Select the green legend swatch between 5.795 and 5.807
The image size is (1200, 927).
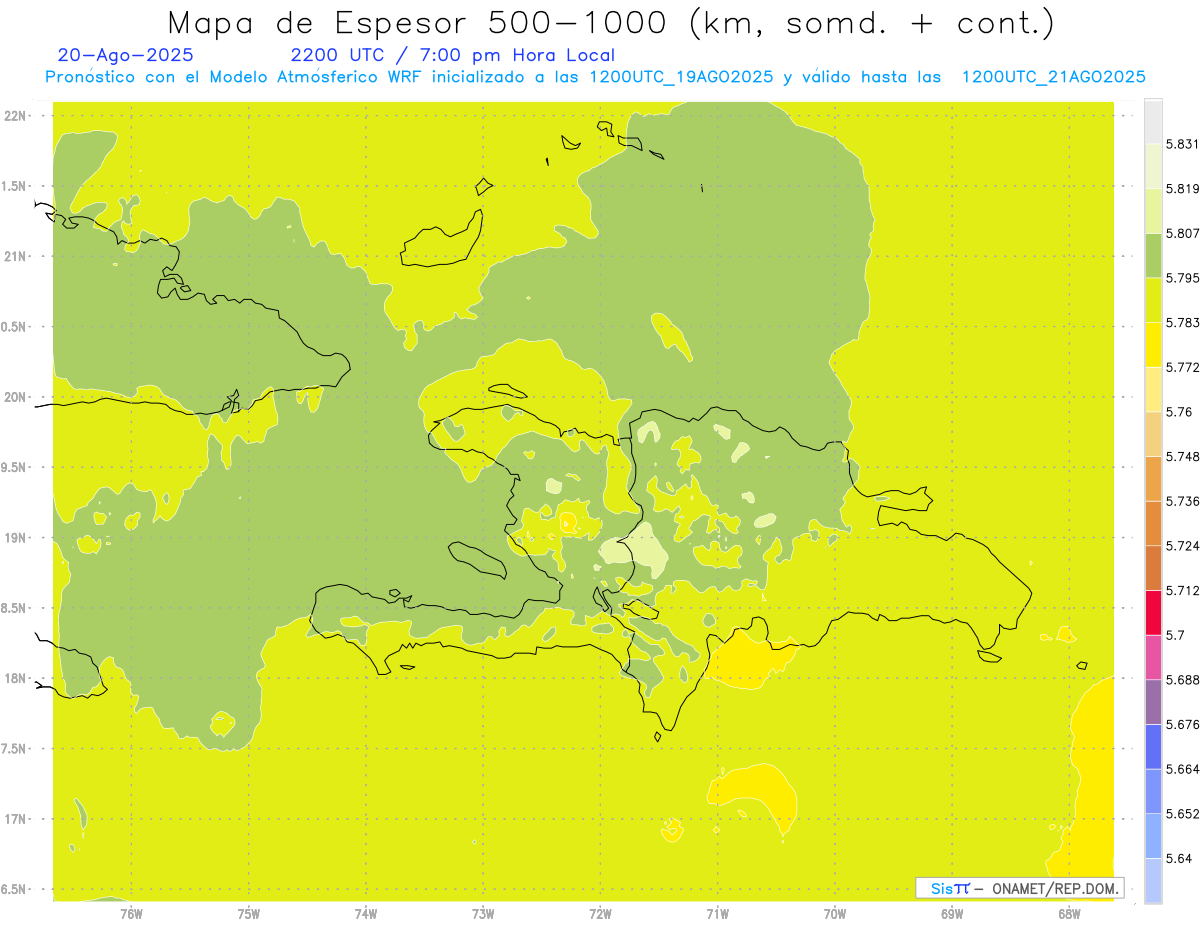point(1153,255)
